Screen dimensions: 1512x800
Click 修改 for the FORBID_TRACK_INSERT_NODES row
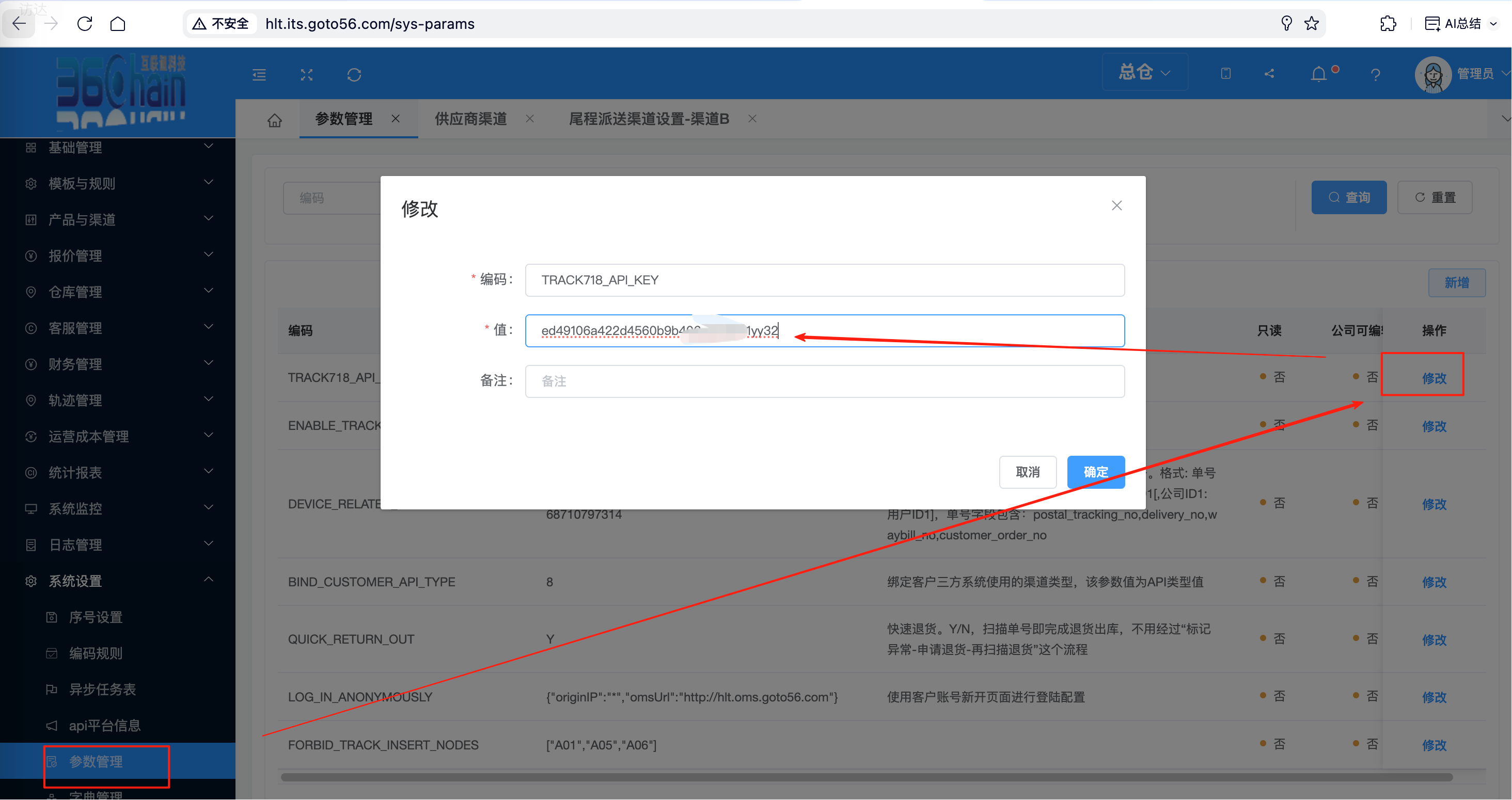coord(1434,745)
